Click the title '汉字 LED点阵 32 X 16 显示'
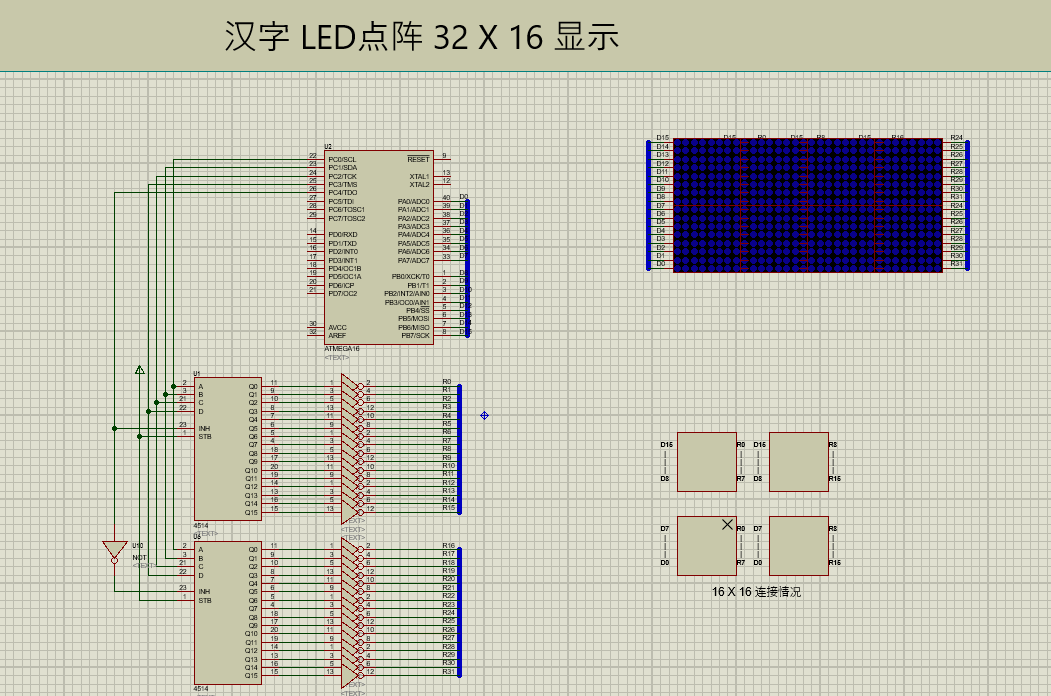 click(422, 36)
